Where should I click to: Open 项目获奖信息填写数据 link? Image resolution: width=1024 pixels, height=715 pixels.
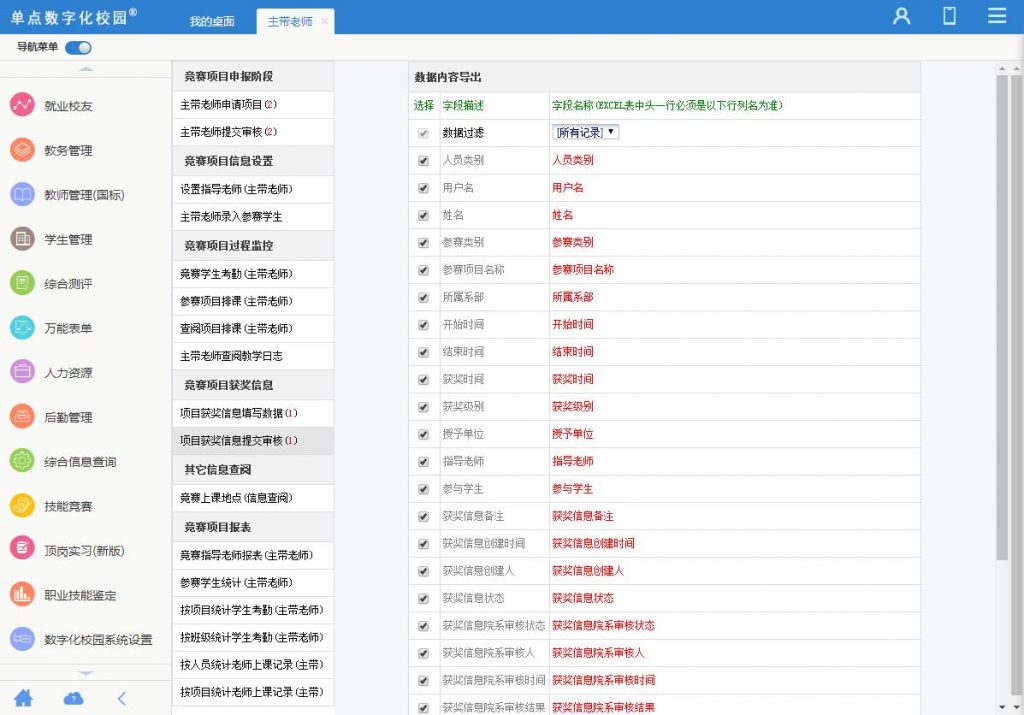tap(253, 413)
